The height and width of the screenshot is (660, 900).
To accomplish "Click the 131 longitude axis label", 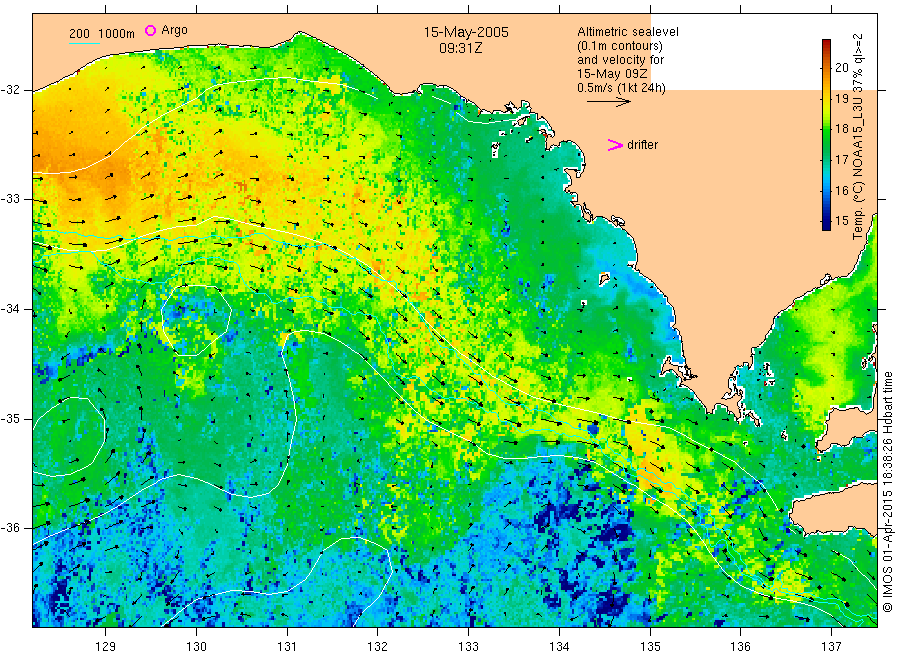I will 287,647.
